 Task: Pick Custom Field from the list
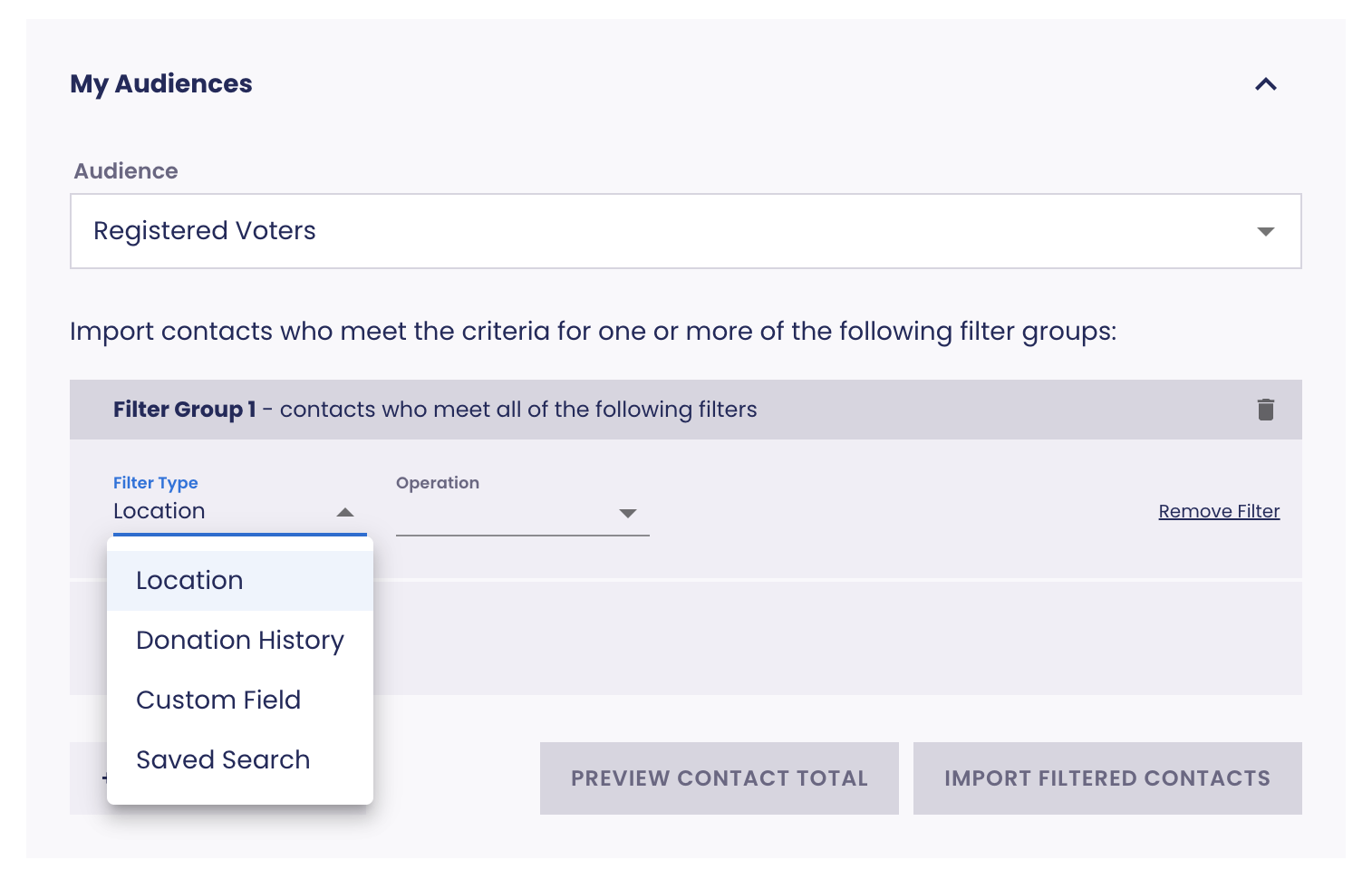(218, 700)
